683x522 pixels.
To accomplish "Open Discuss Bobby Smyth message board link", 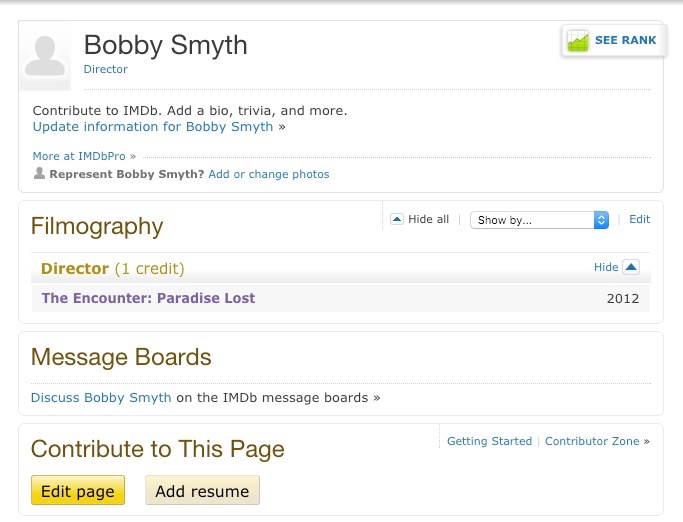I will (102, 397).
